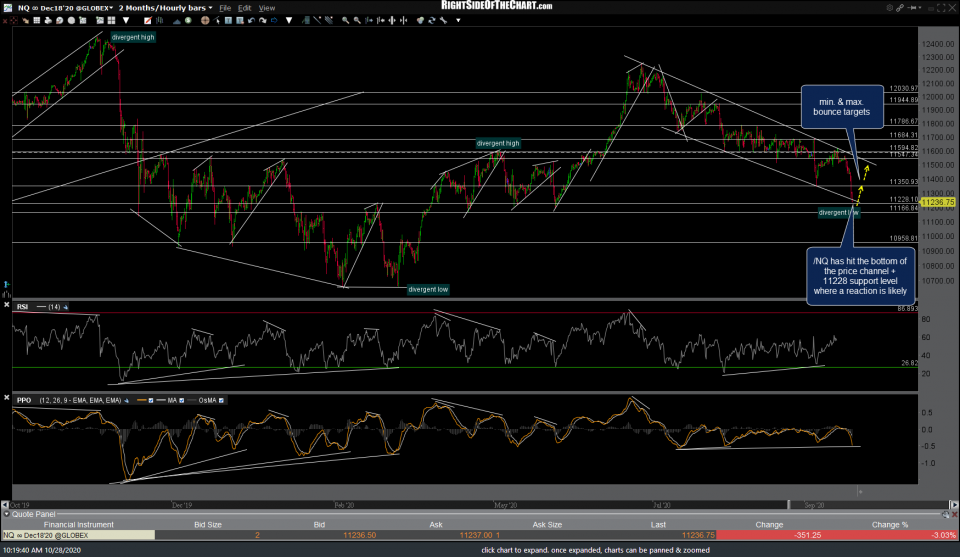The height and width of the screenshot is (557, 960).
Task: Select the diagonal trendline drawing tool
Action: (x=317, y=20)
